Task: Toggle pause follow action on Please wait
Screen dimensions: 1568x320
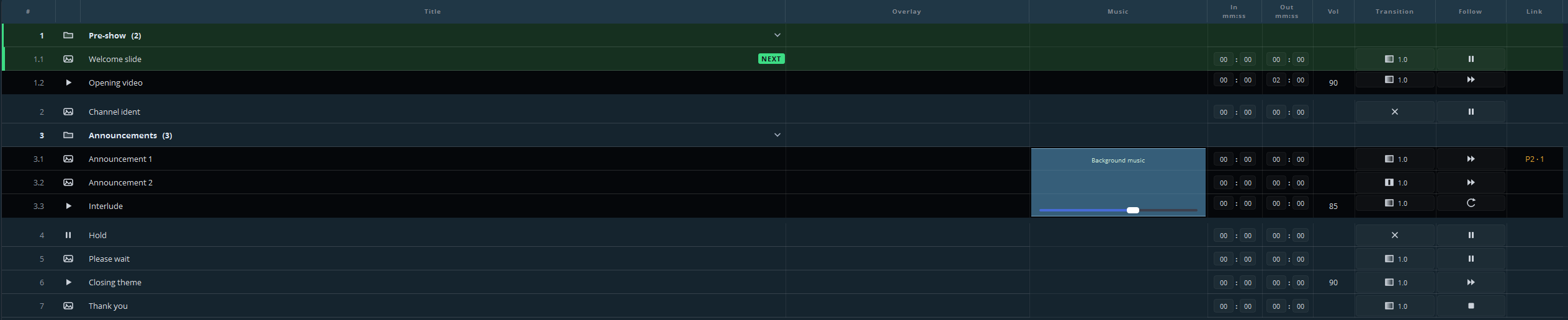Action: point(1471,259)
